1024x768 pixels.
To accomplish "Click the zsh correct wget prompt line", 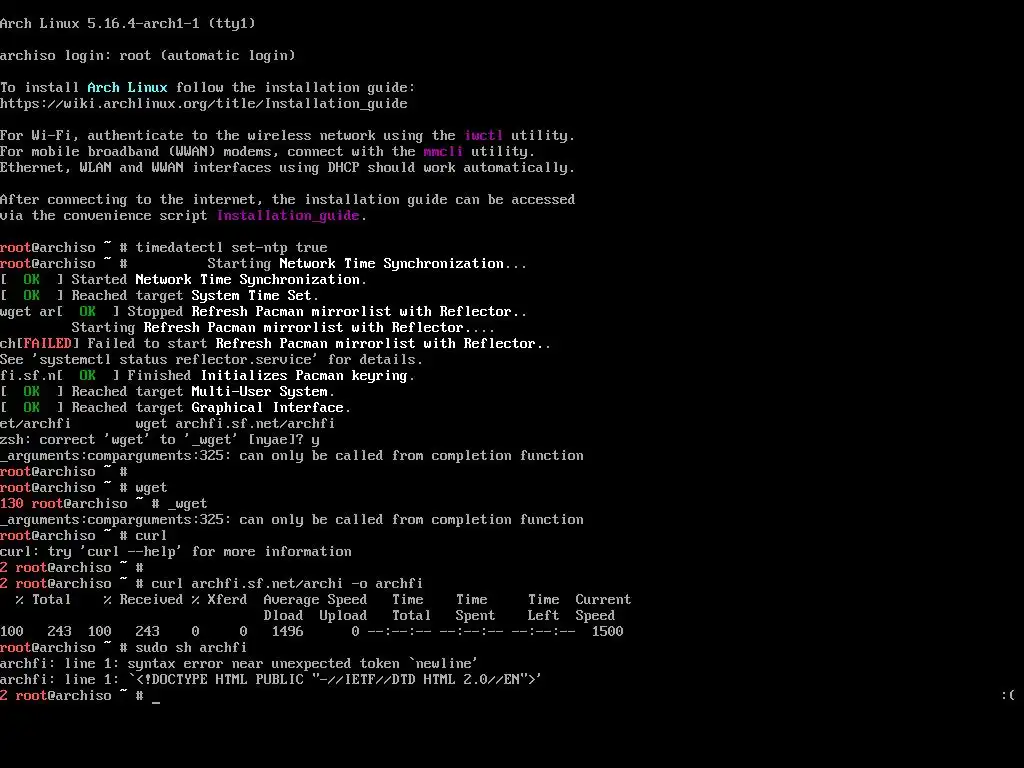I will 160,440.
